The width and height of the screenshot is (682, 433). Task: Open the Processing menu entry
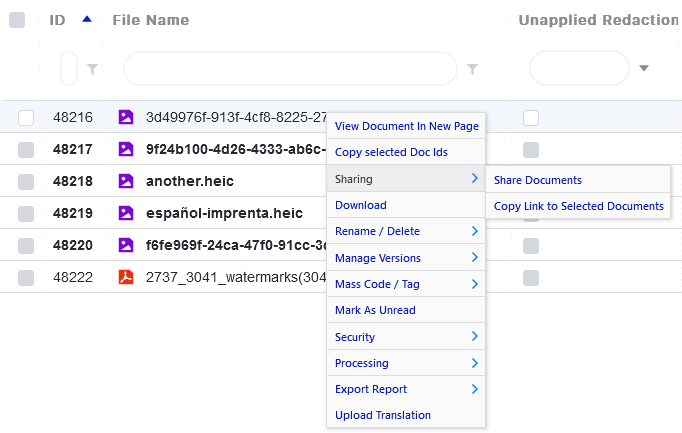pyautogui.click(x=406, y=363)
